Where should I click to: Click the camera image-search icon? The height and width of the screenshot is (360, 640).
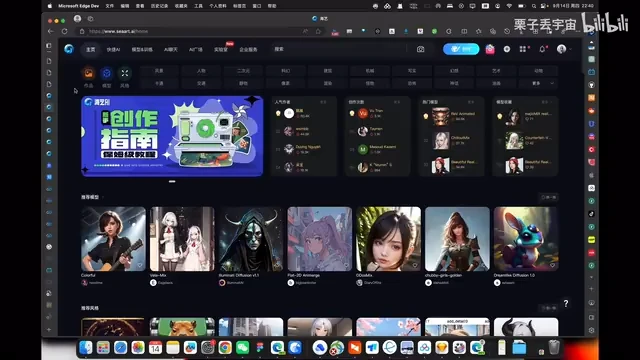tap(420, 49)
